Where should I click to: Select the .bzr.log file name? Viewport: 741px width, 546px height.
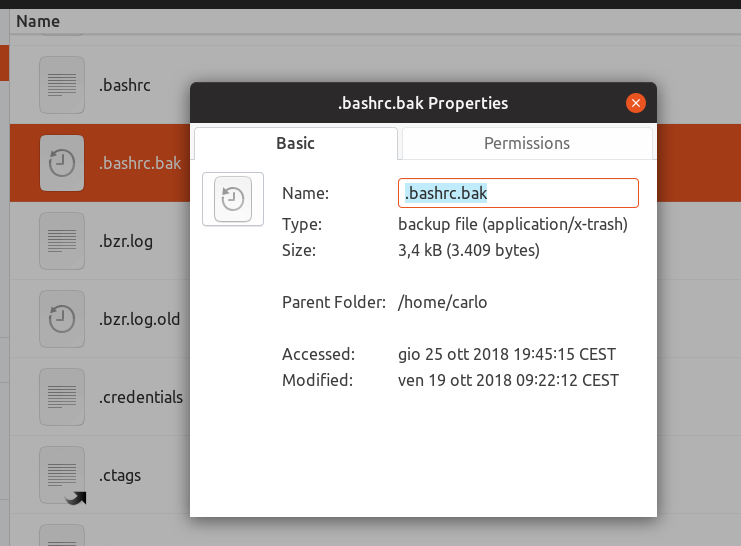126,241
